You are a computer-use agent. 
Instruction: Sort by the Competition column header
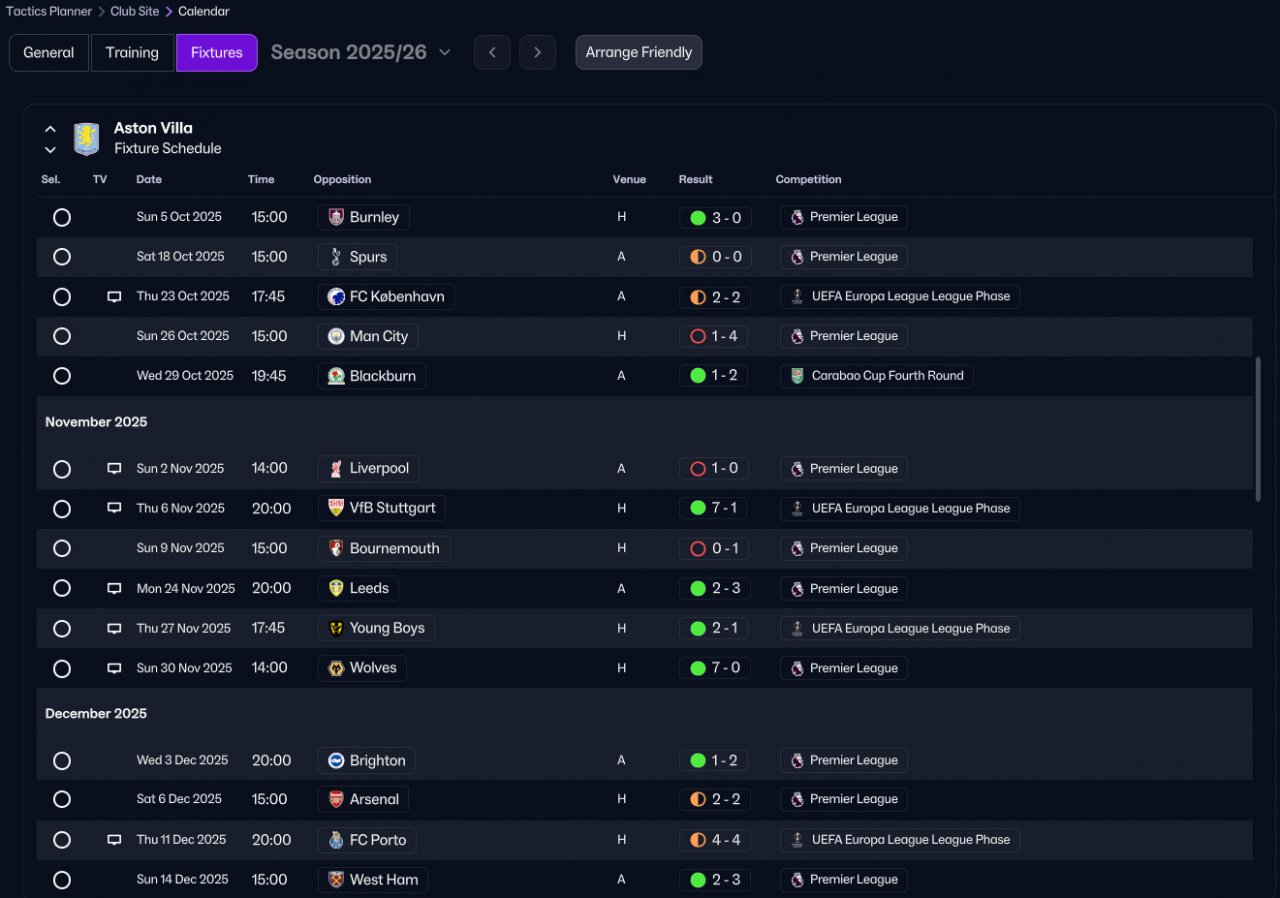[809, 180]
